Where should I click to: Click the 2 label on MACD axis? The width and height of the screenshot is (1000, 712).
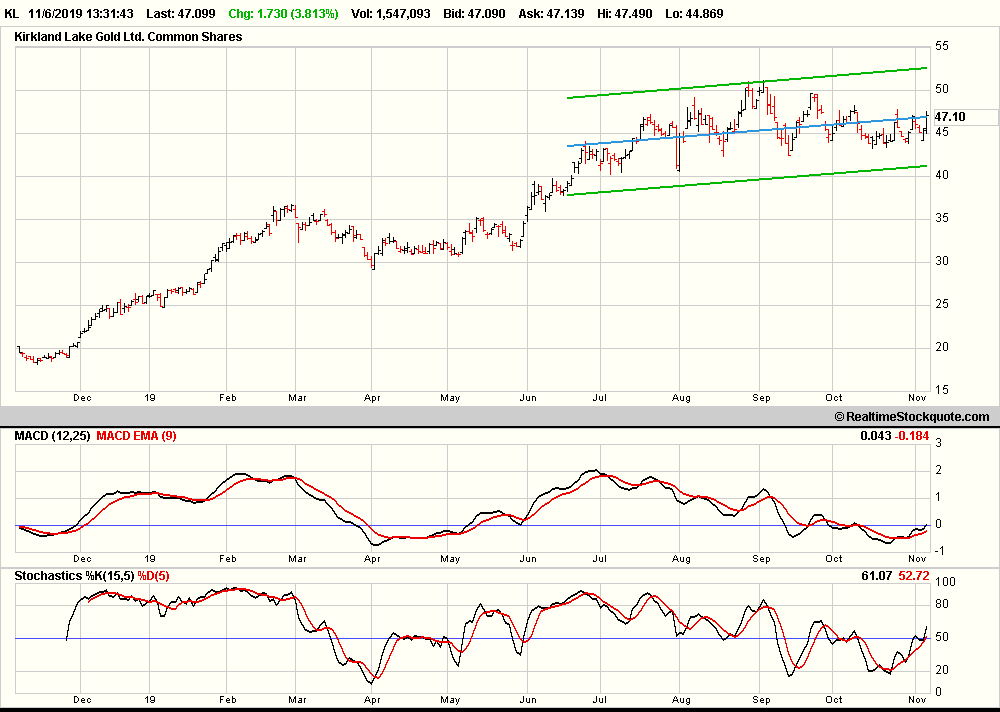coord(939,470)
